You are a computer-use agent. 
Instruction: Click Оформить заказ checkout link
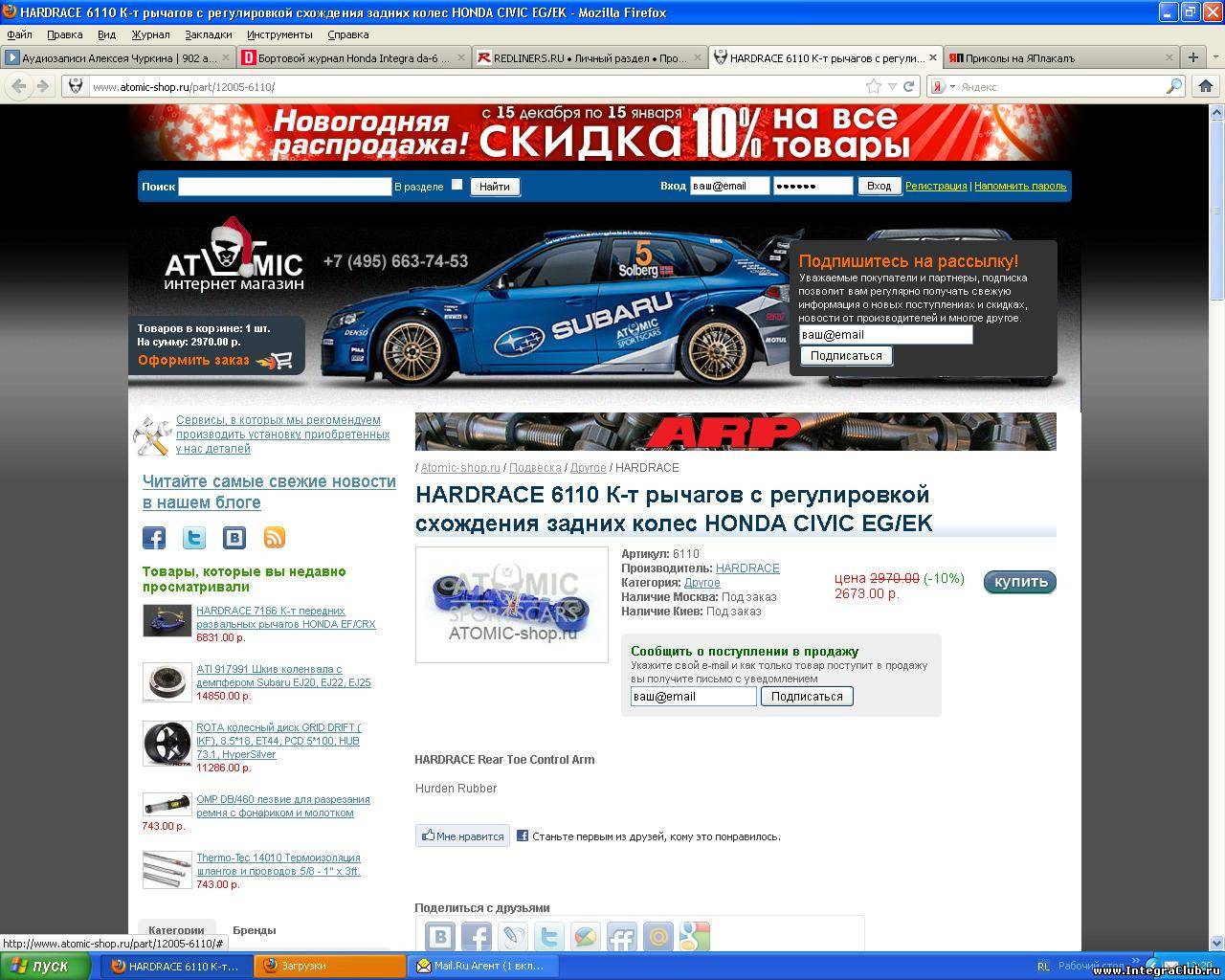[193, 361]
